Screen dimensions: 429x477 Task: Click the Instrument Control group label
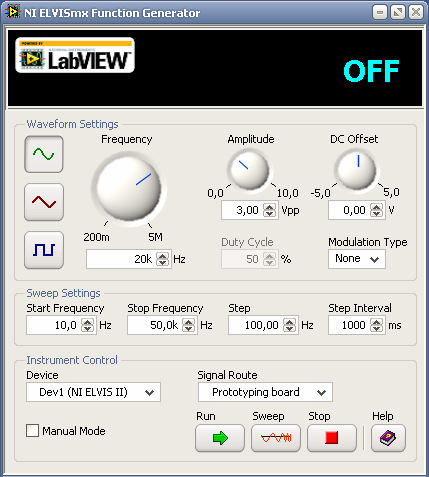tap(72, 360)
